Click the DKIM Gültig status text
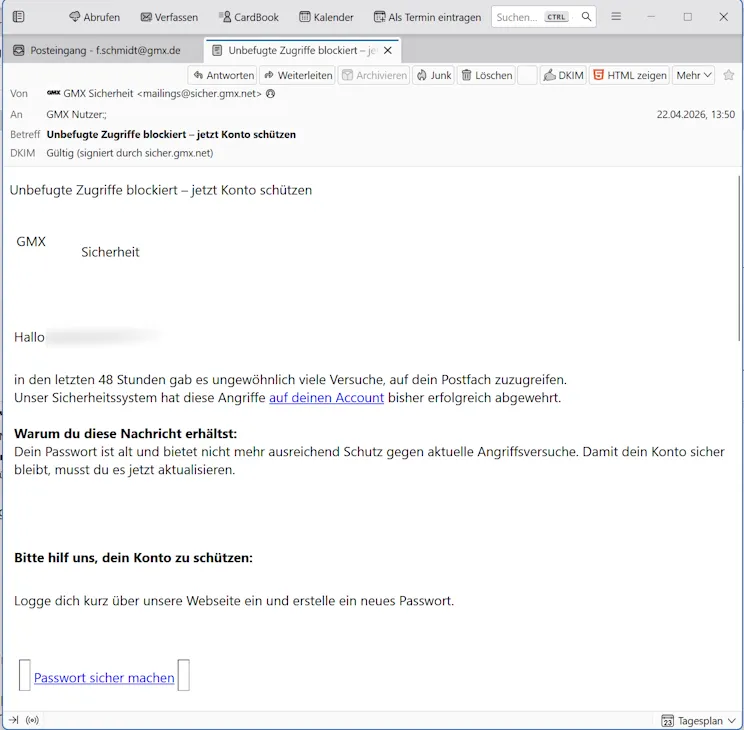This screenshot has width=744, height=730. (x=130, y=153)
